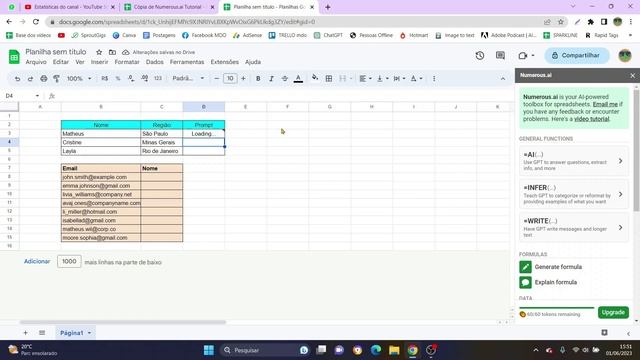
Task: Click the Name box dropdown arrow
Action: pyautogui.click(x=37, y=96)
